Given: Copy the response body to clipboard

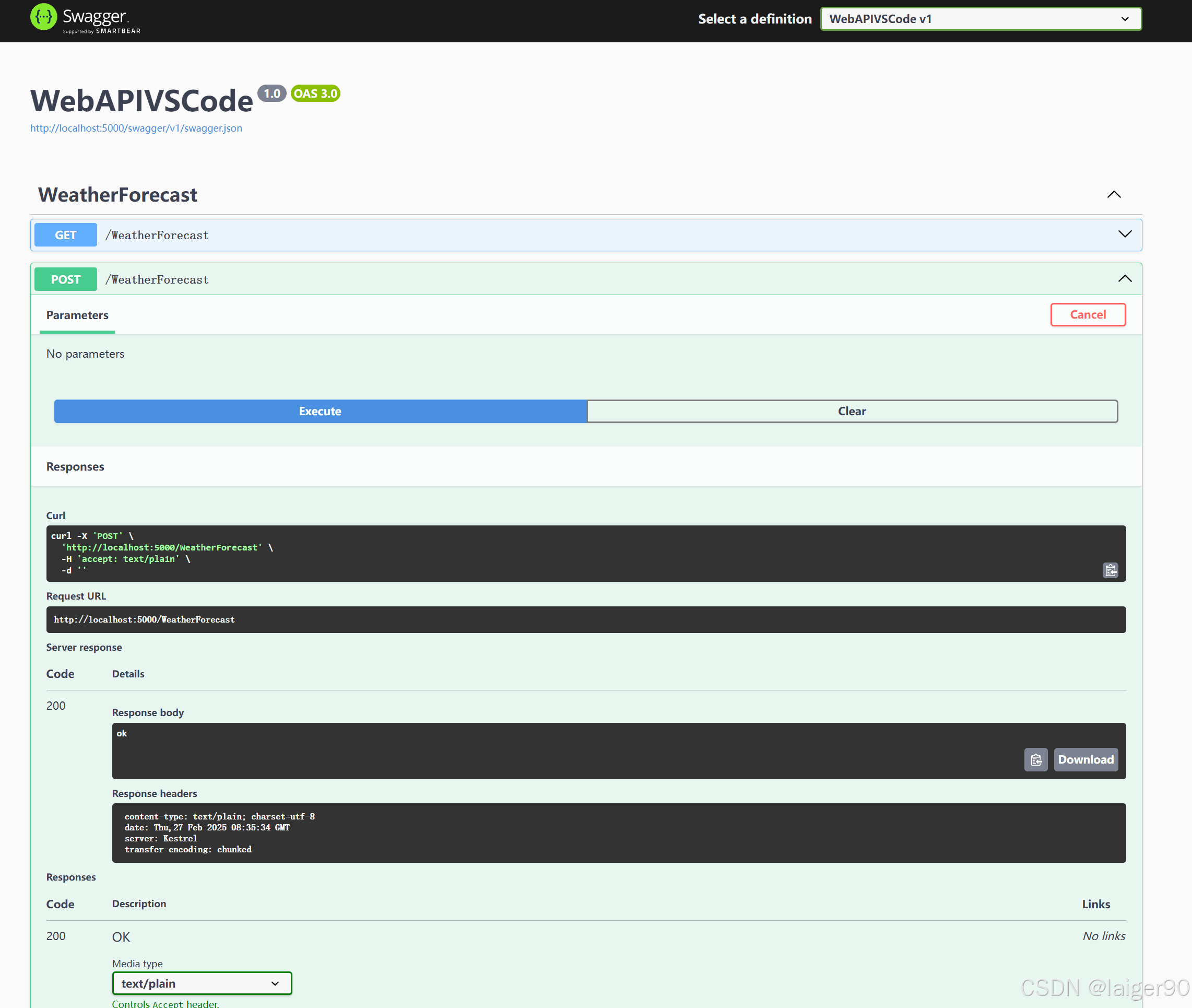Looking at the screenshot, I should coord(1035,759).
